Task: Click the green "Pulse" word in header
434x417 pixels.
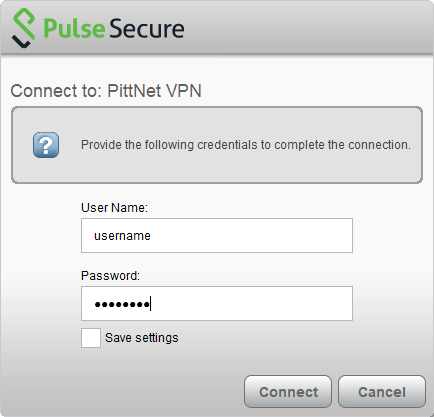Action: (x=74, y=29)
